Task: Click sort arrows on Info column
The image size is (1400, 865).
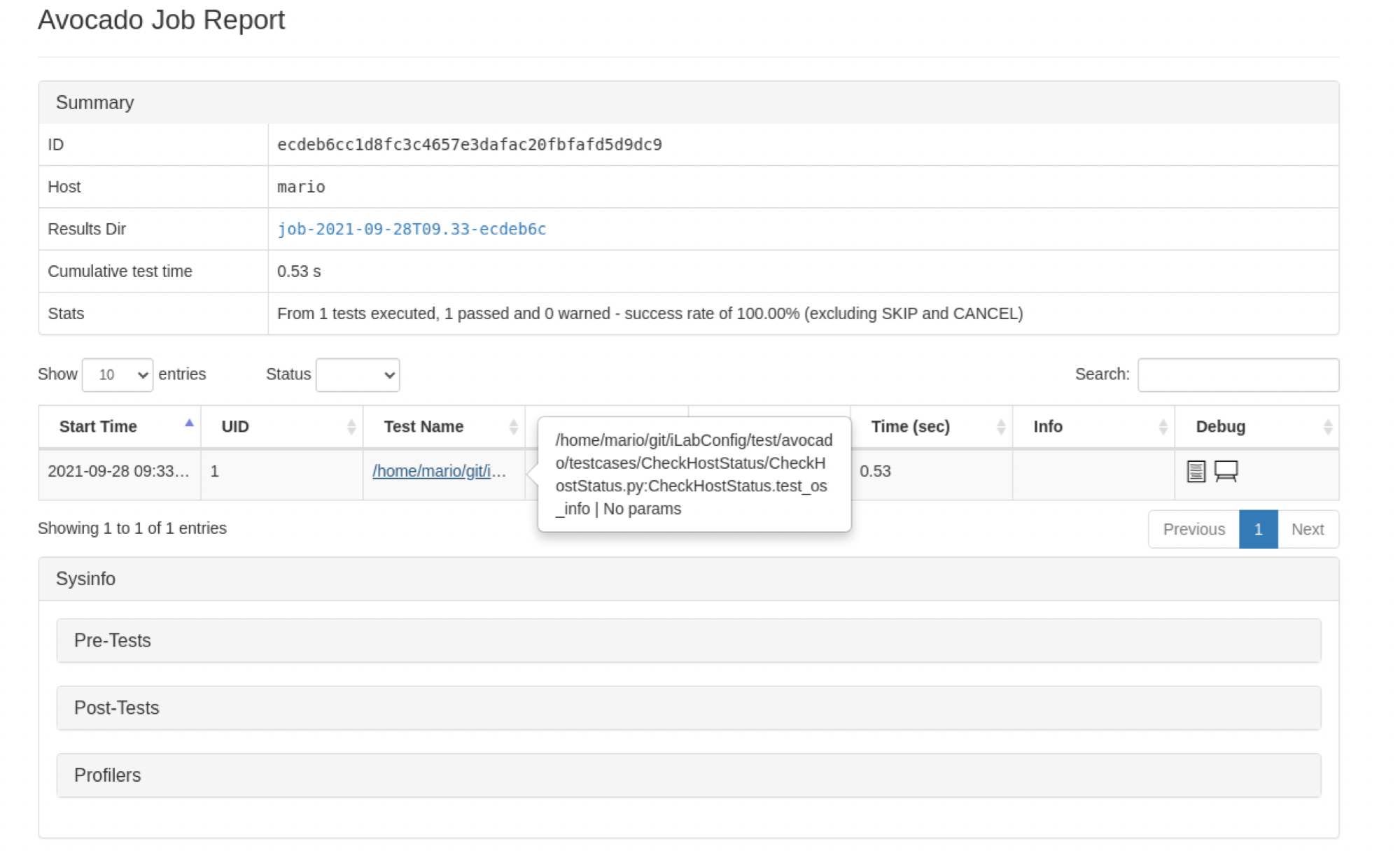Action: (x=1163, y=426)
